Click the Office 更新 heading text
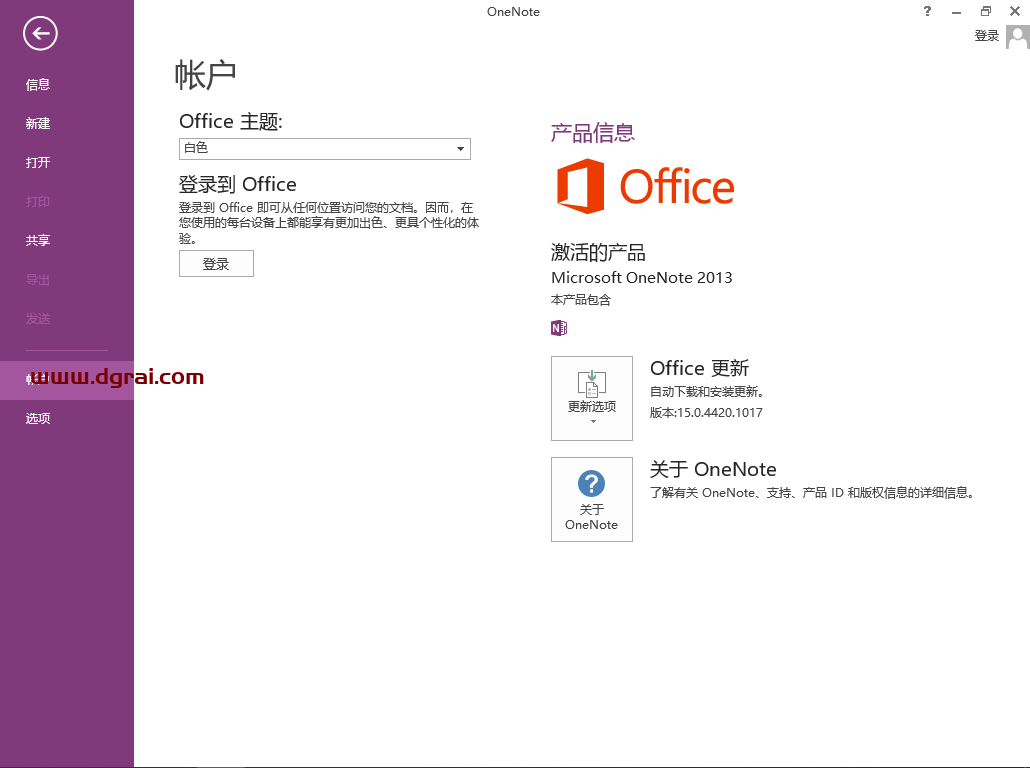 tap(700, 368)
